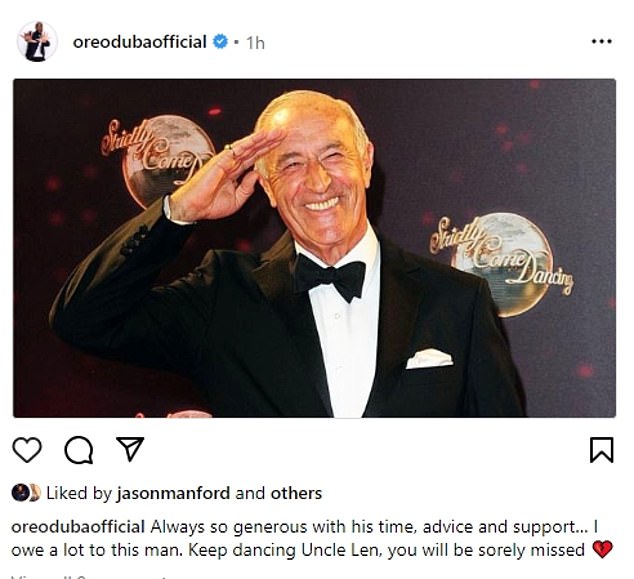Save the post with the bookmark icon
The height and width of the screenshot is (579, 634).
(x=602, y=450)
